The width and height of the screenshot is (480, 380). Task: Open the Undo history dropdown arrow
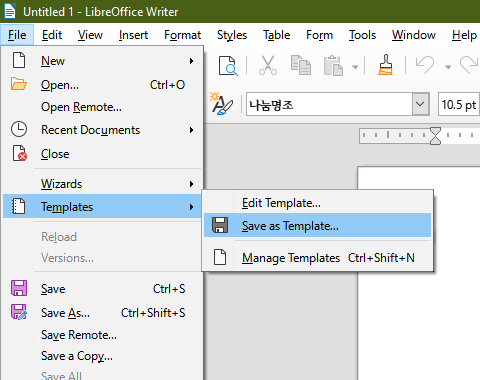coord(448,67)
